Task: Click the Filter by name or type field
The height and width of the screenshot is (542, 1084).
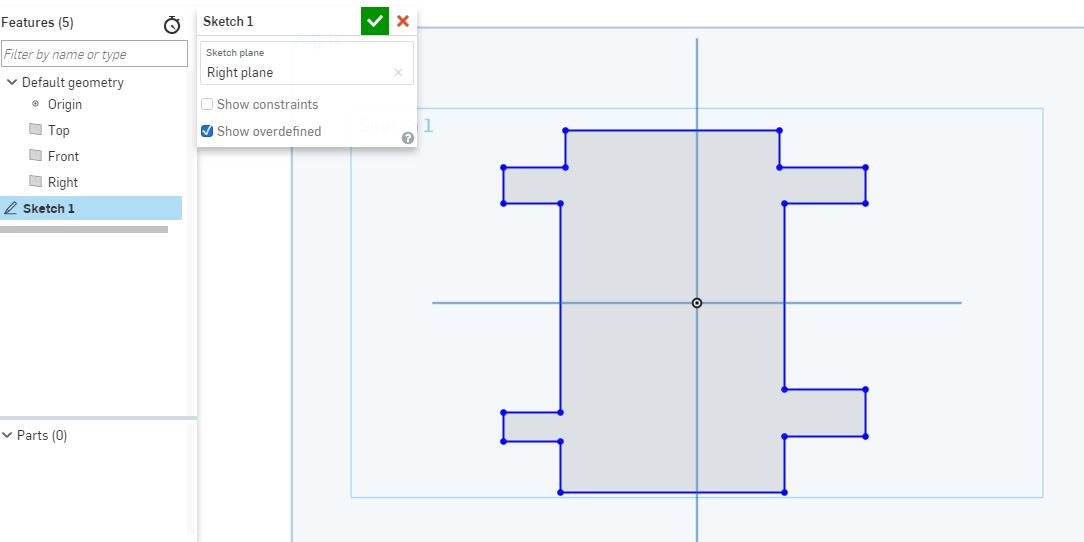Action: 94,54
